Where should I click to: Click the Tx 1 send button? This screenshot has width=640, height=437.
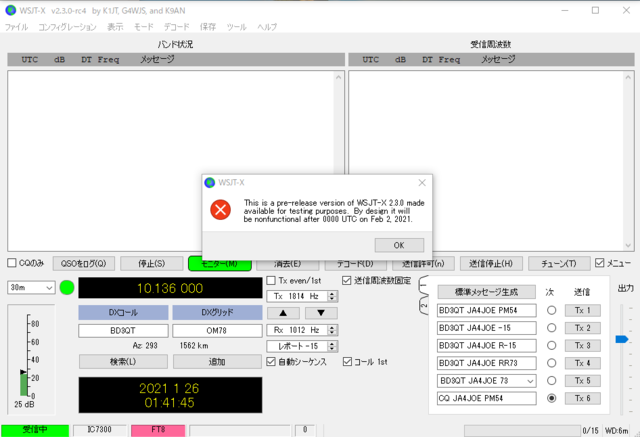pyautogui.click(x=582, y=311)
